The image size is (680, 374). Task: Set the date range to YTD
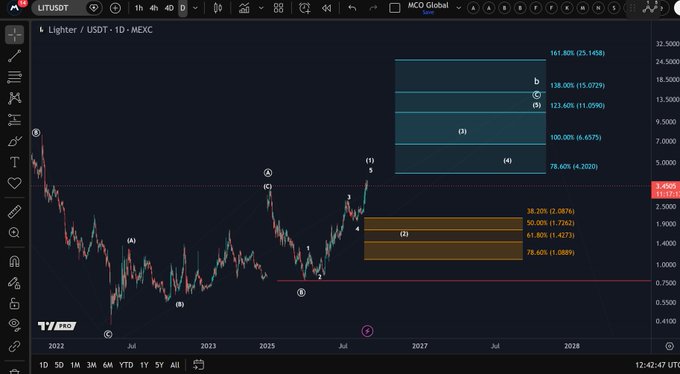[x=126, y=365]
